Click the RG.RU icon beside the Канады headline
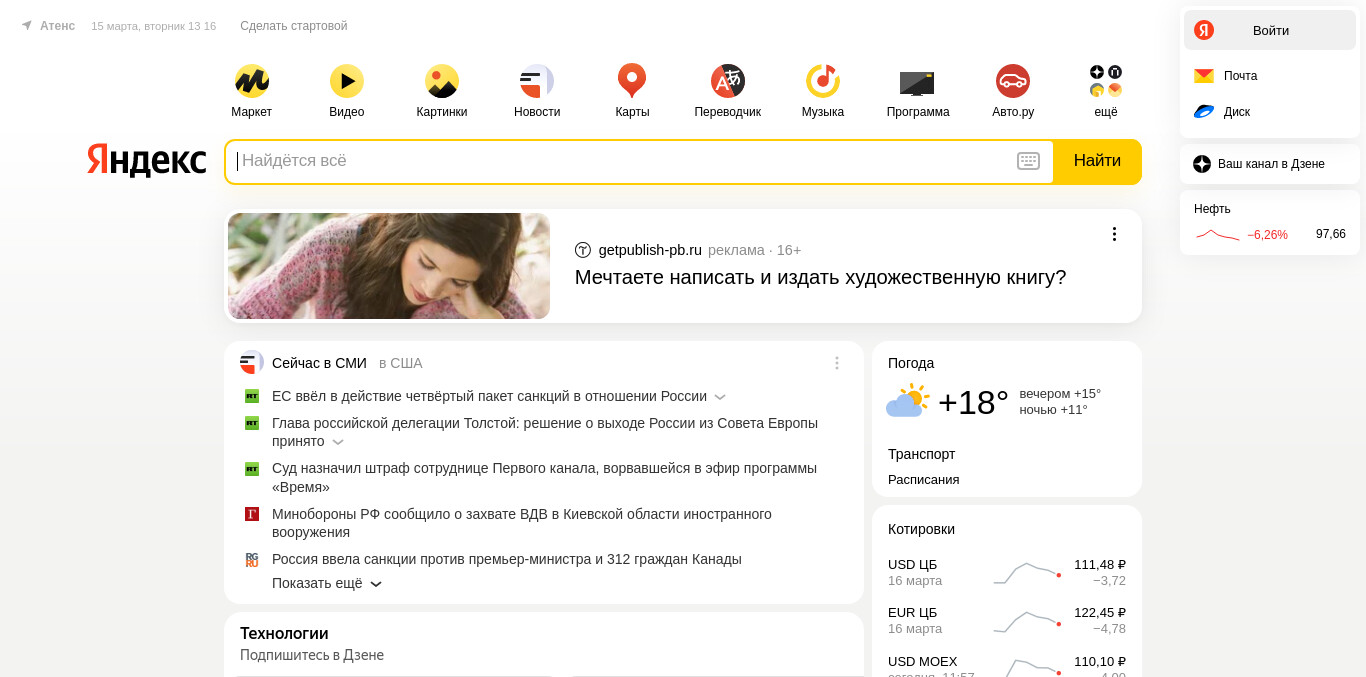 pyautogui.click(x=252, y=560)
